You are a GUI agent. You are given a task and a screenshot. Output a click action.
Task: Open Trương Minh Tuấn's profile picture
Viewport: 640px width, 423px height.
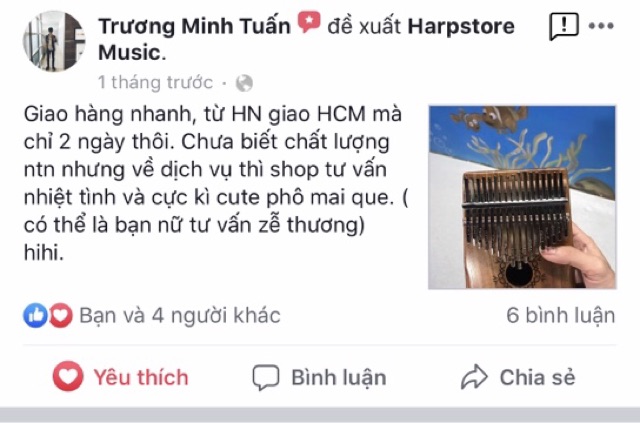click(54, 41)
